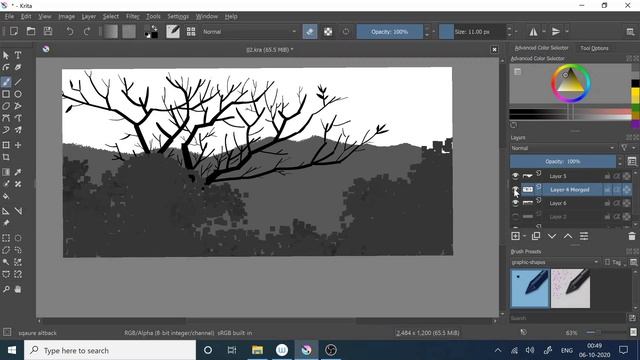The image size is (640, 360).
Task: Toggle lock on Layer 5
Action: [607, 176]
